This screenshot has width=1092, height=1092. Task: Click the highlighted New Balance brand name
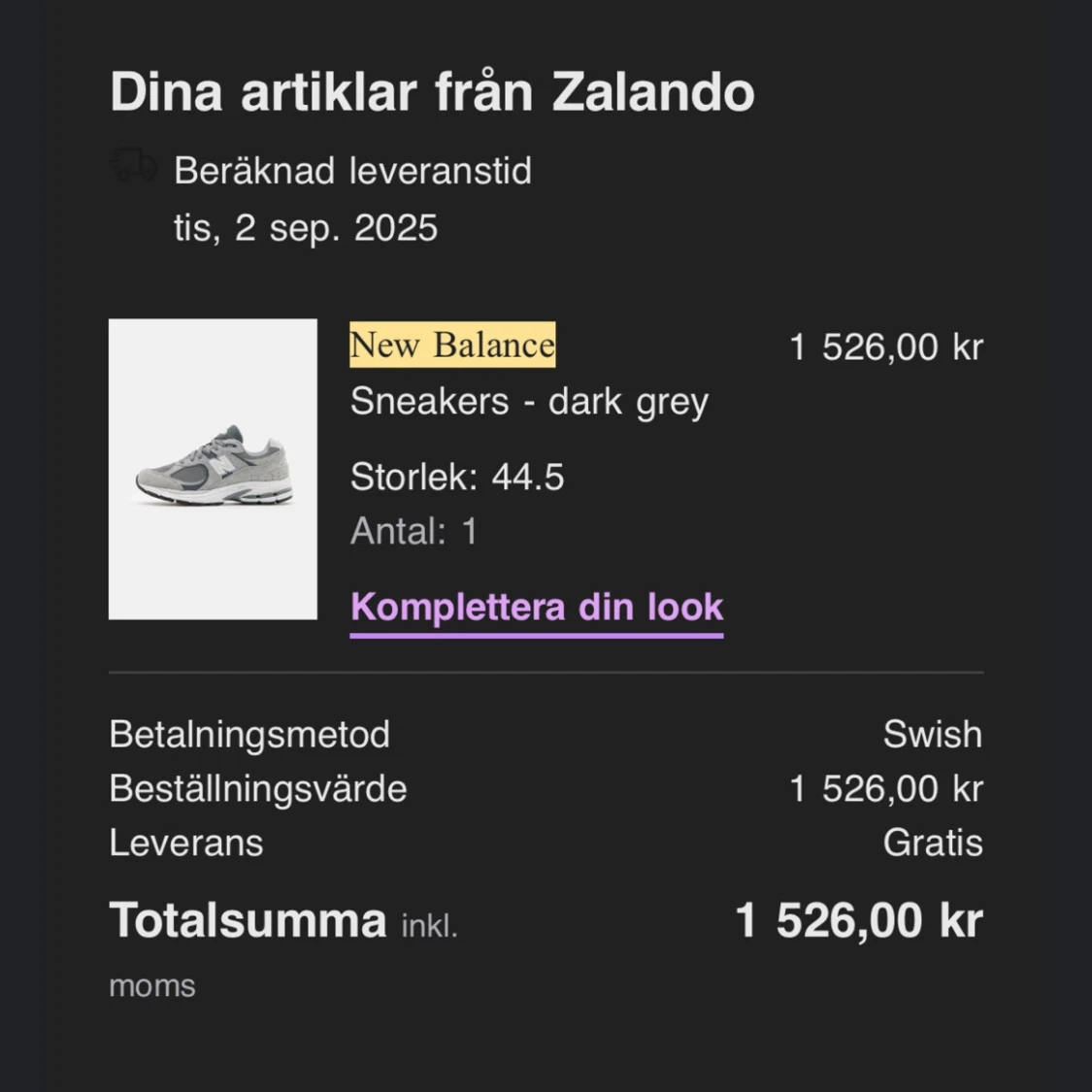[452, 346]
